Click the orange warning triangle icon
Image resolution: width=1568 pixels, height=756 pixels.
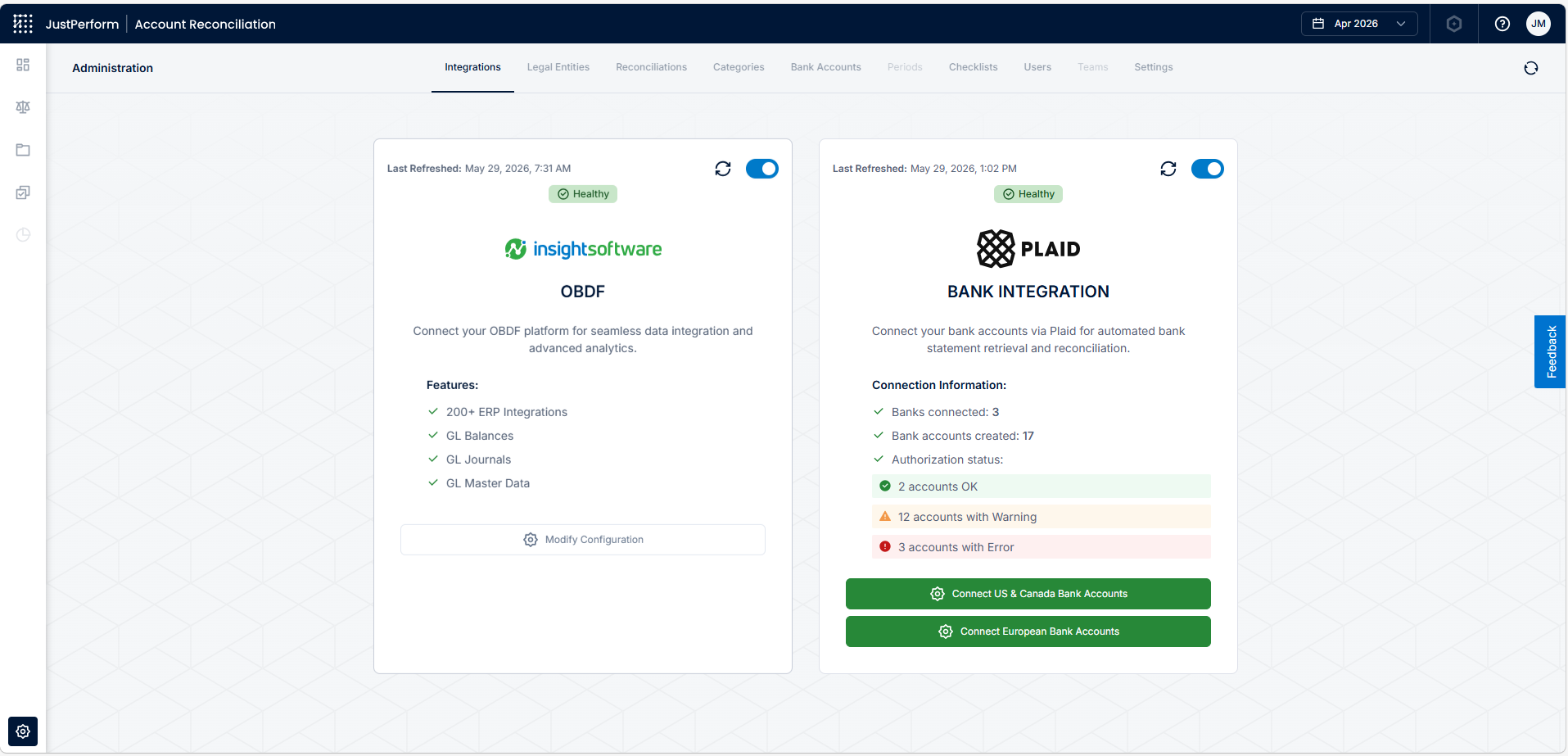[x=885, y=517]
